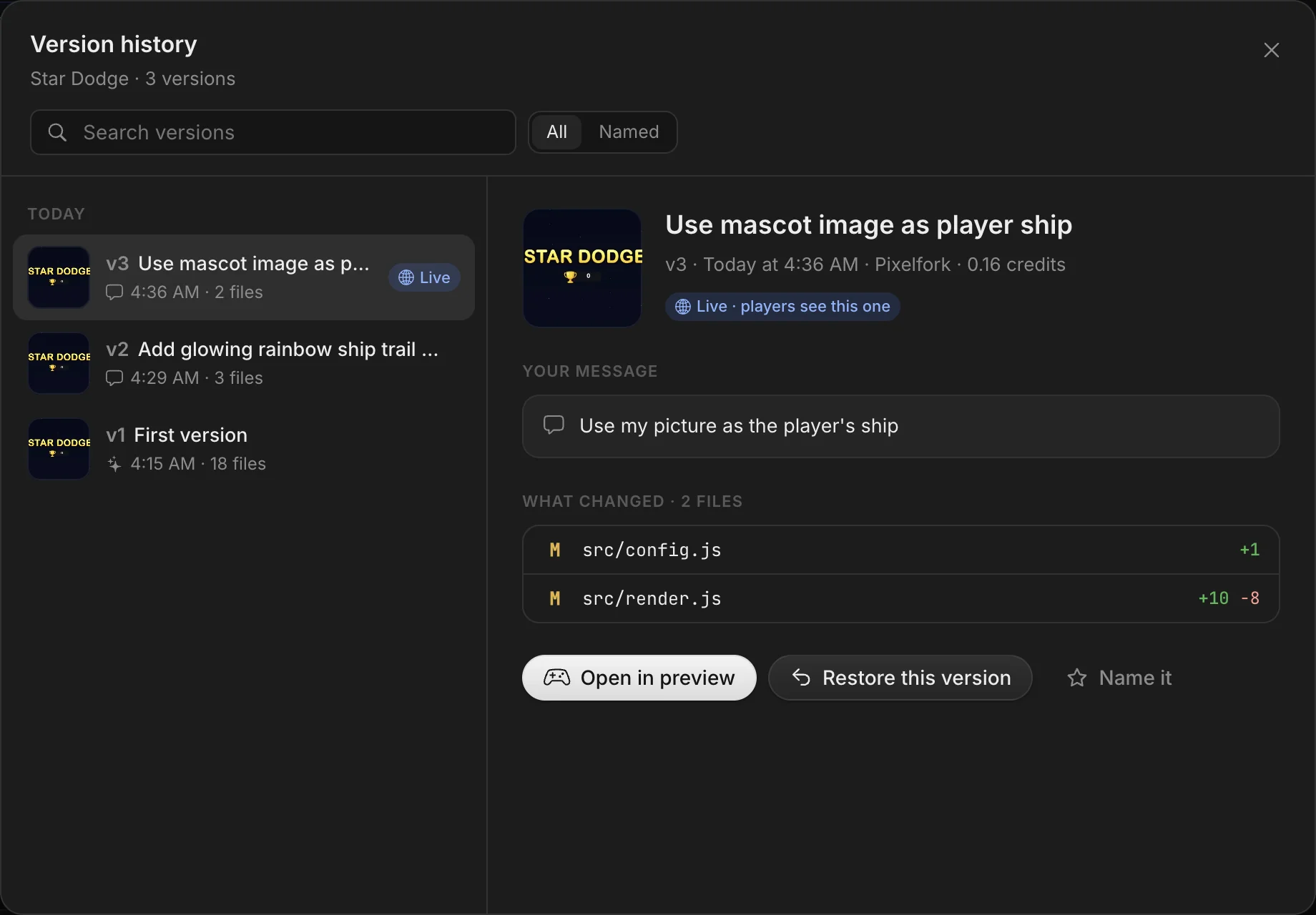The width and height of the screenshot is (1316, 915).
Task: Switch to the Named filter tab
Action: point(629,132)
